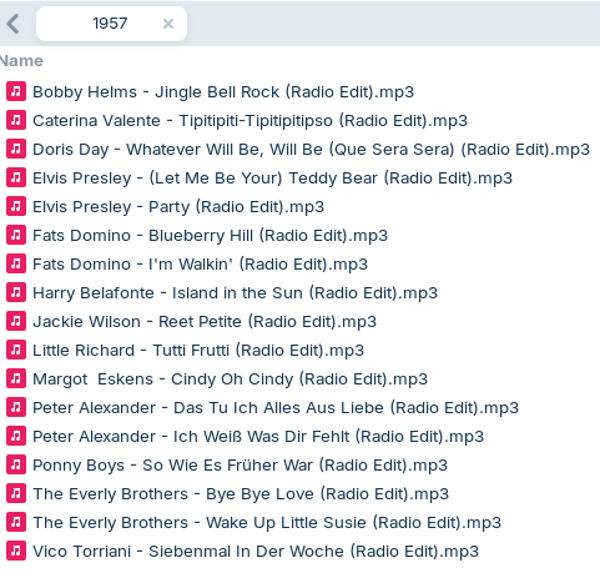Viewport: 600px width, 578px height.
Task: Click music icon for Das Tu Ich Alles Aus Liebe
Action: [16, 407]
